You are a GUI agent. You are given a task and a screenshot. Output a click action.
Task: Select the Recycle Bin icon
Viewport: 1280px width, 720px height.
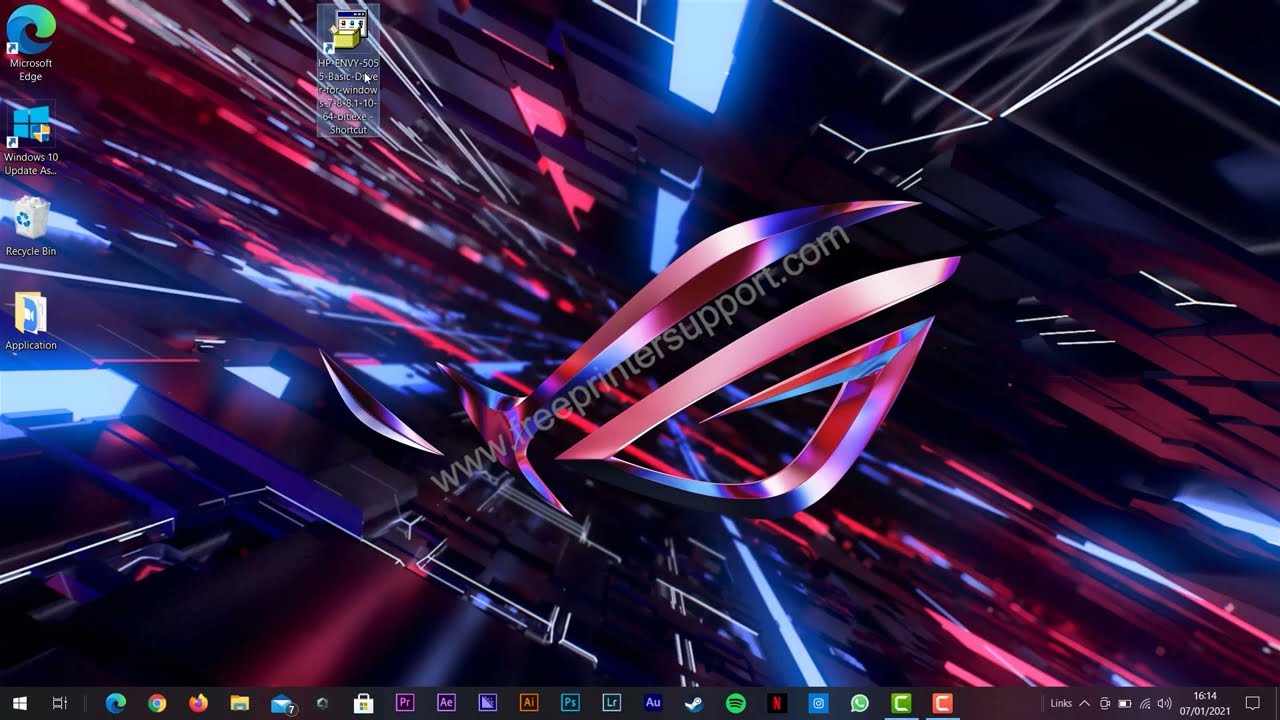click(30, 227)
